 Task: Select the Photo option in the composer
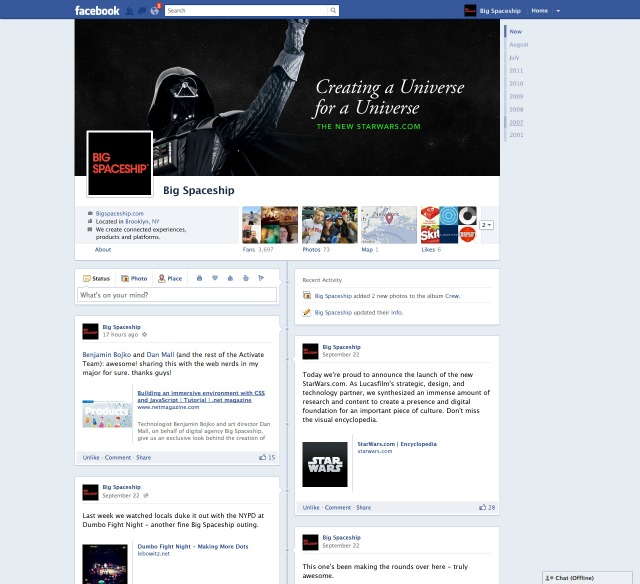(133, 278)
